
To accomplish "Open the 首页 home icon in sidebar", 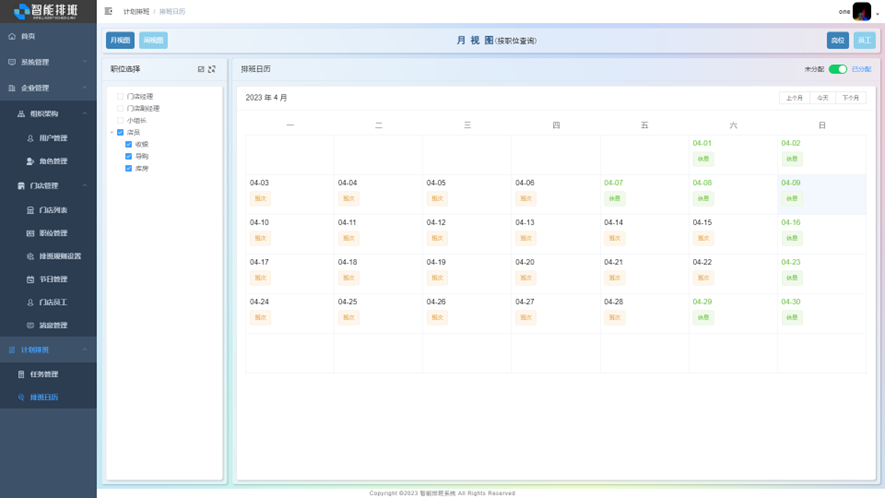I will pos(12,36).
